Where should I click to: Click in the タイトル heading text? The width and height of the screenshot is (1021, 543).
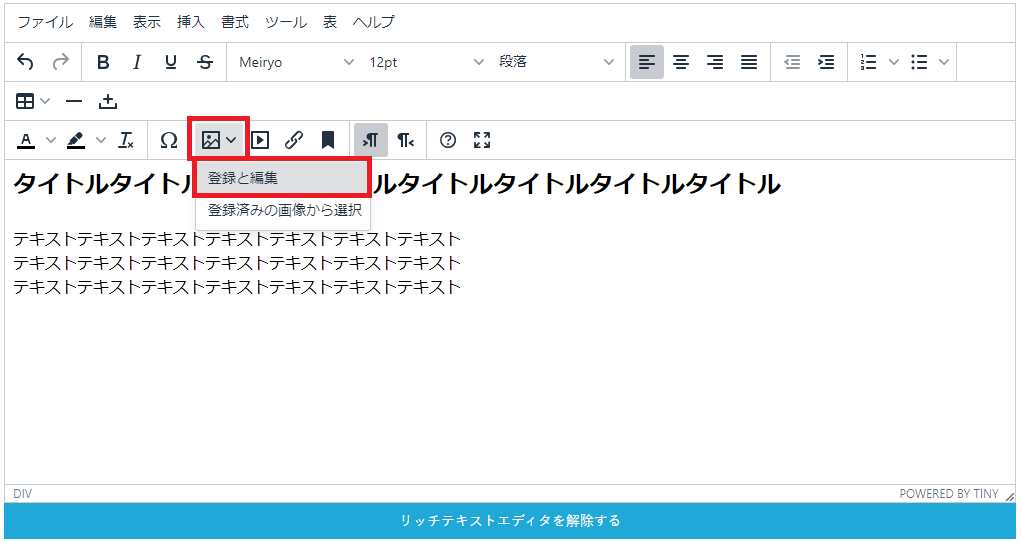click(397, 184)
